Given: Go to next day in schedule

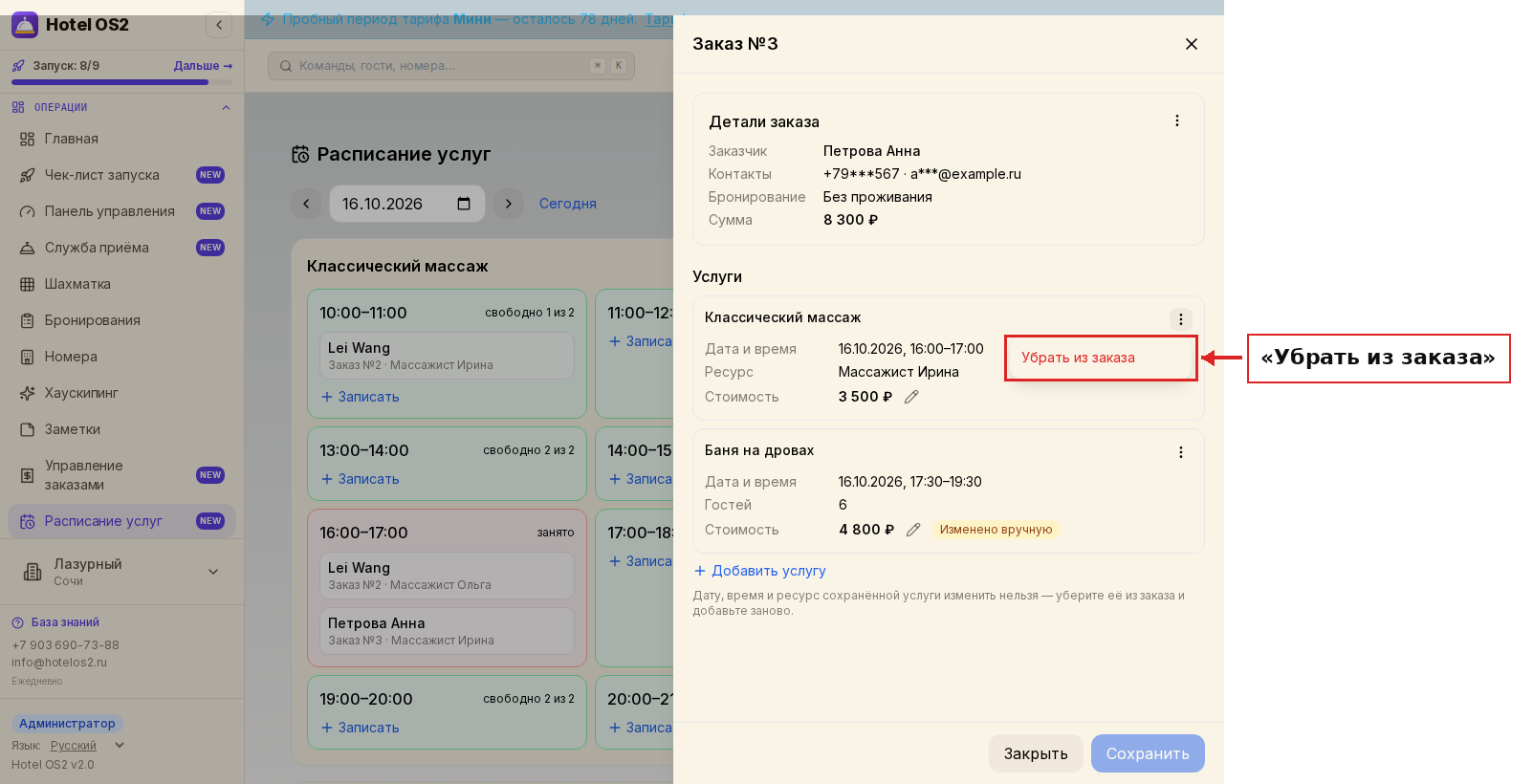Looking at the screenshot, I should tap(509, 204).
